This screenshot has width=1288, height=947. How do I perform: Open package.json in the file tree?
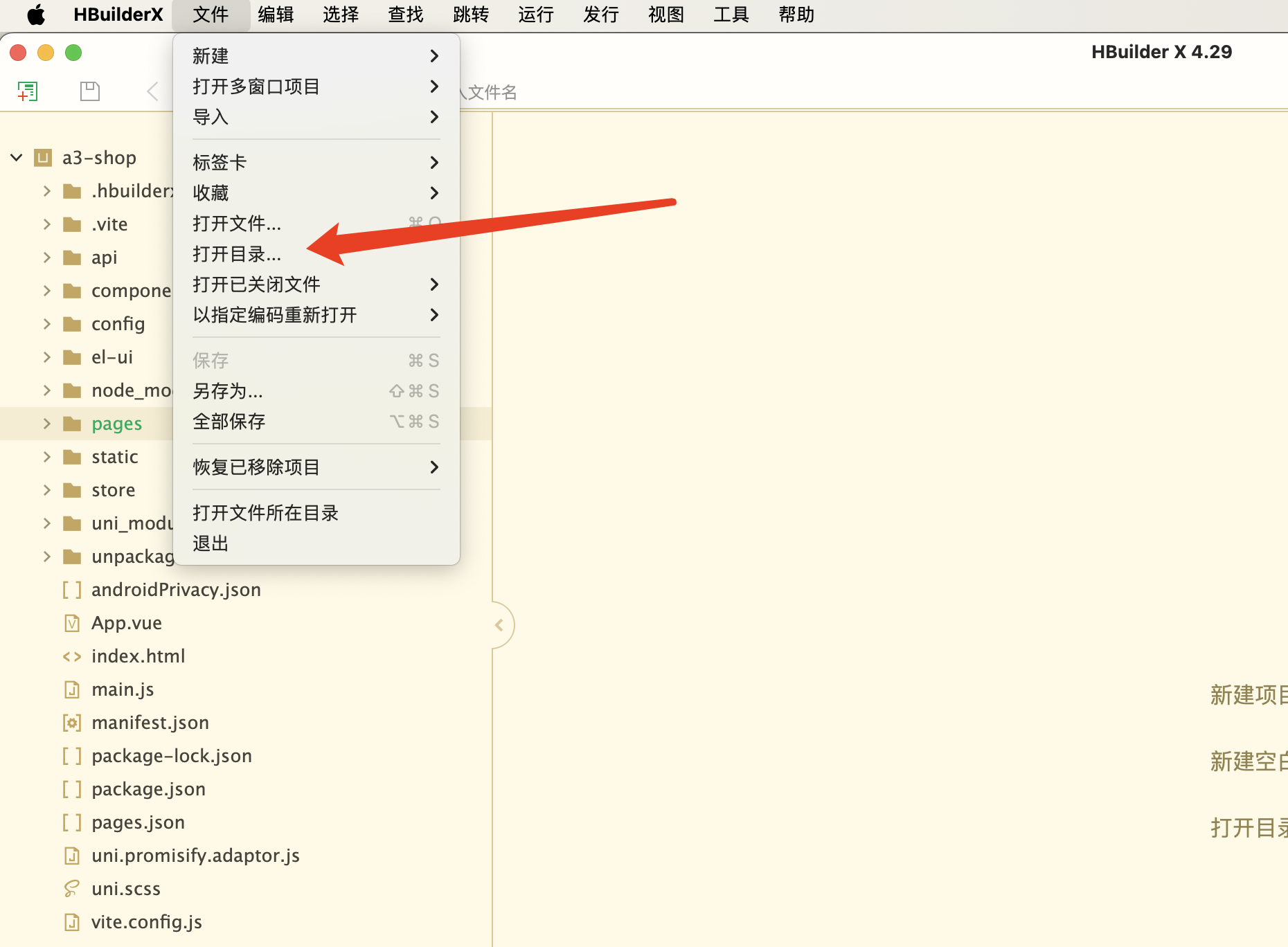point(148,789)
